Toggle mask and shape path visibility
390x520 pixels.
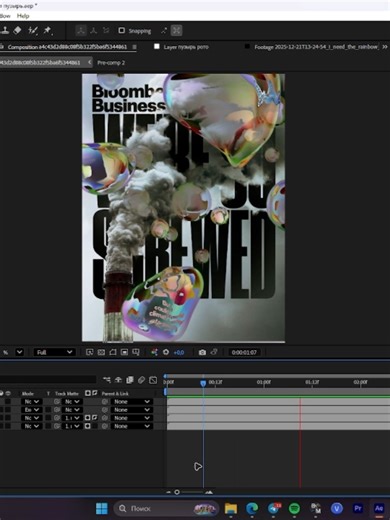[x=113, y=352]
